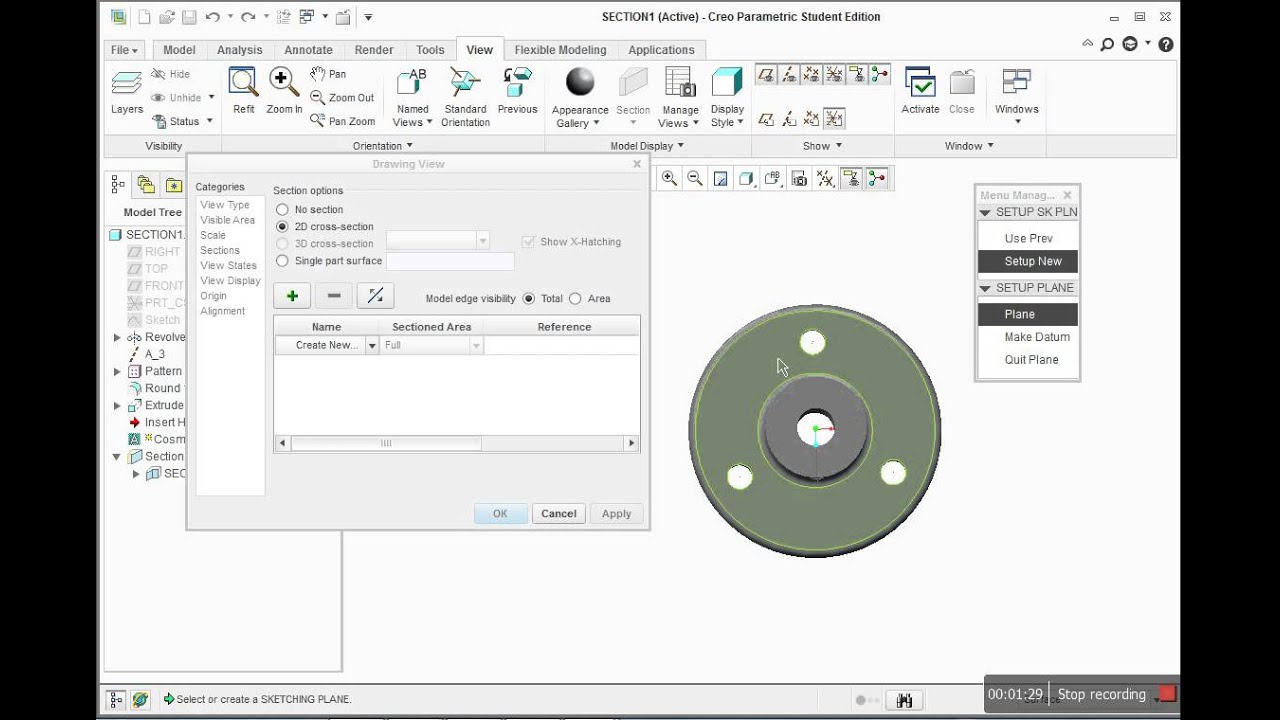Click the Zoom Out ribbon tool

click(x=342, y=98)
